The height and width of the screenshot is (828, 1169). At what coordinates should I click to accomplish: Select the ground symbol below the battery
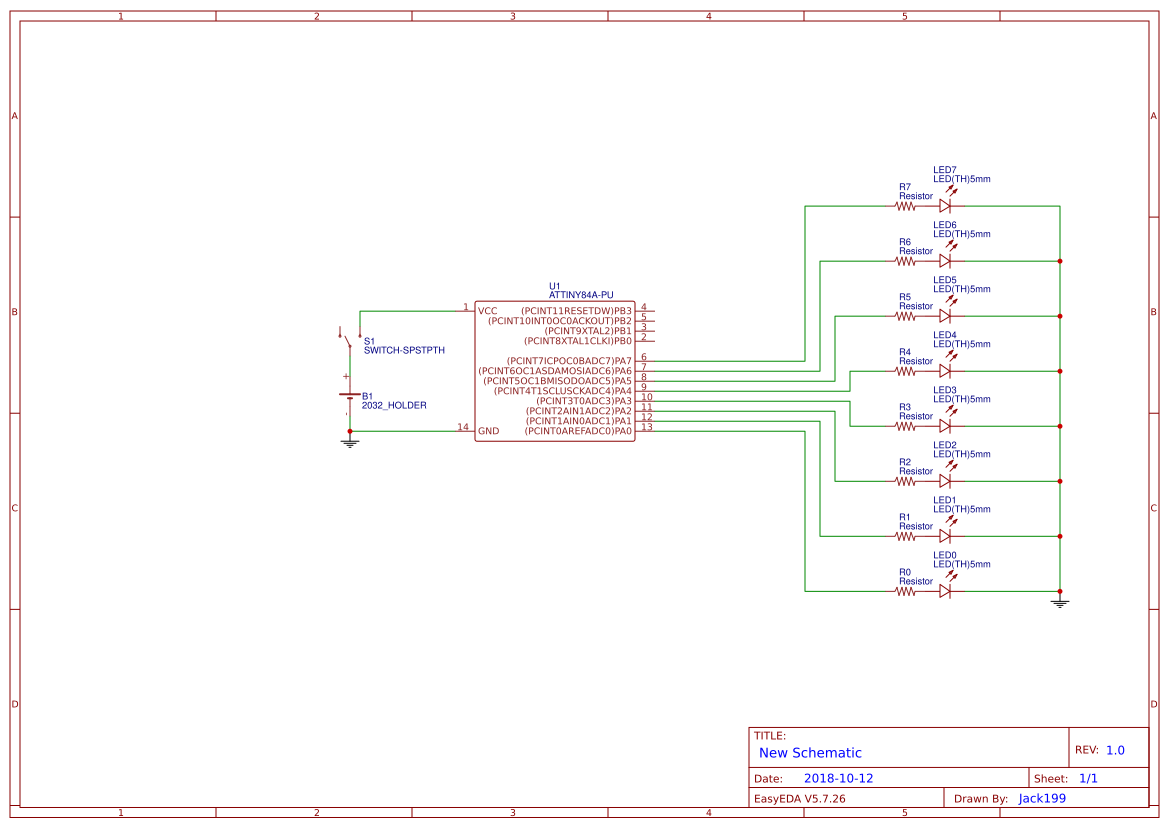point(350,443)
